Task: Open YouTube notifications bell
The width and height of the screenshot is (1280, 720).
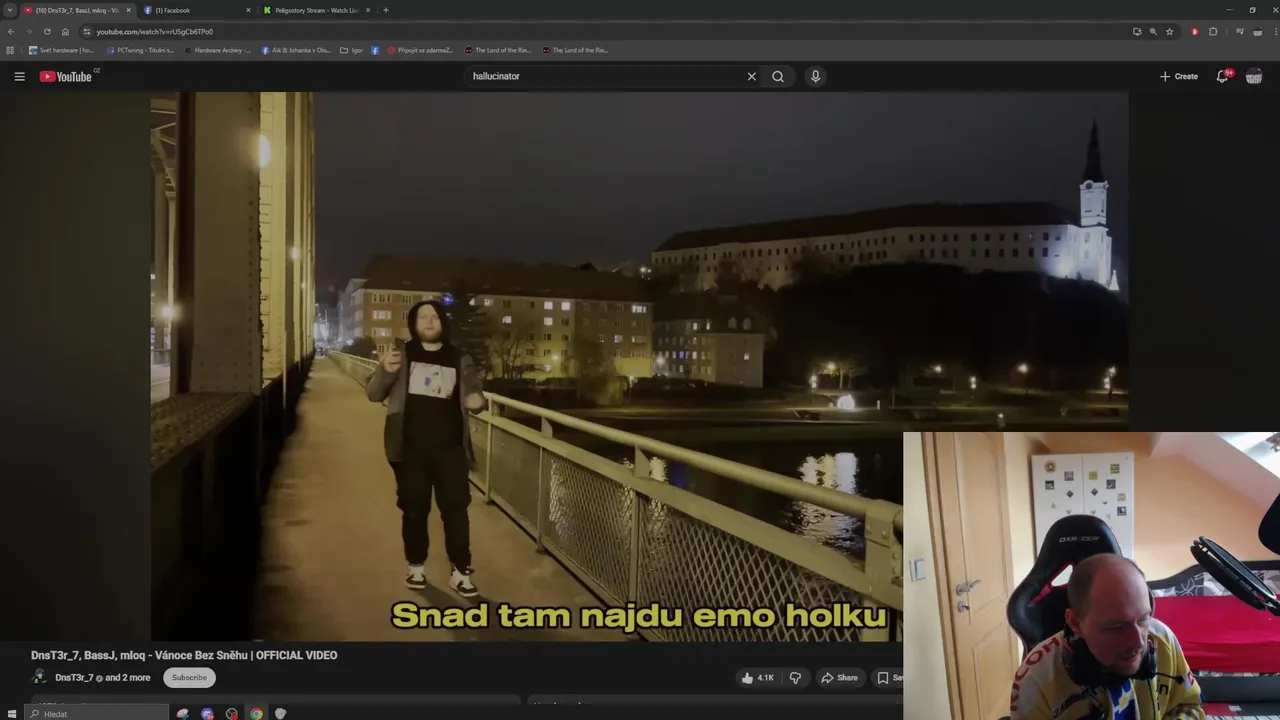Action: coord(1222,76)
